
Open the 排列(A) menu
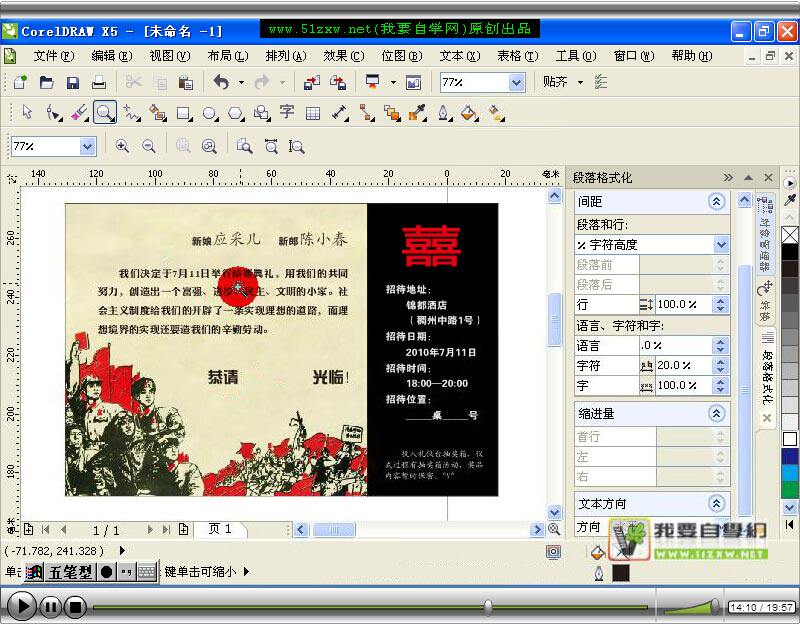(286, 56)
